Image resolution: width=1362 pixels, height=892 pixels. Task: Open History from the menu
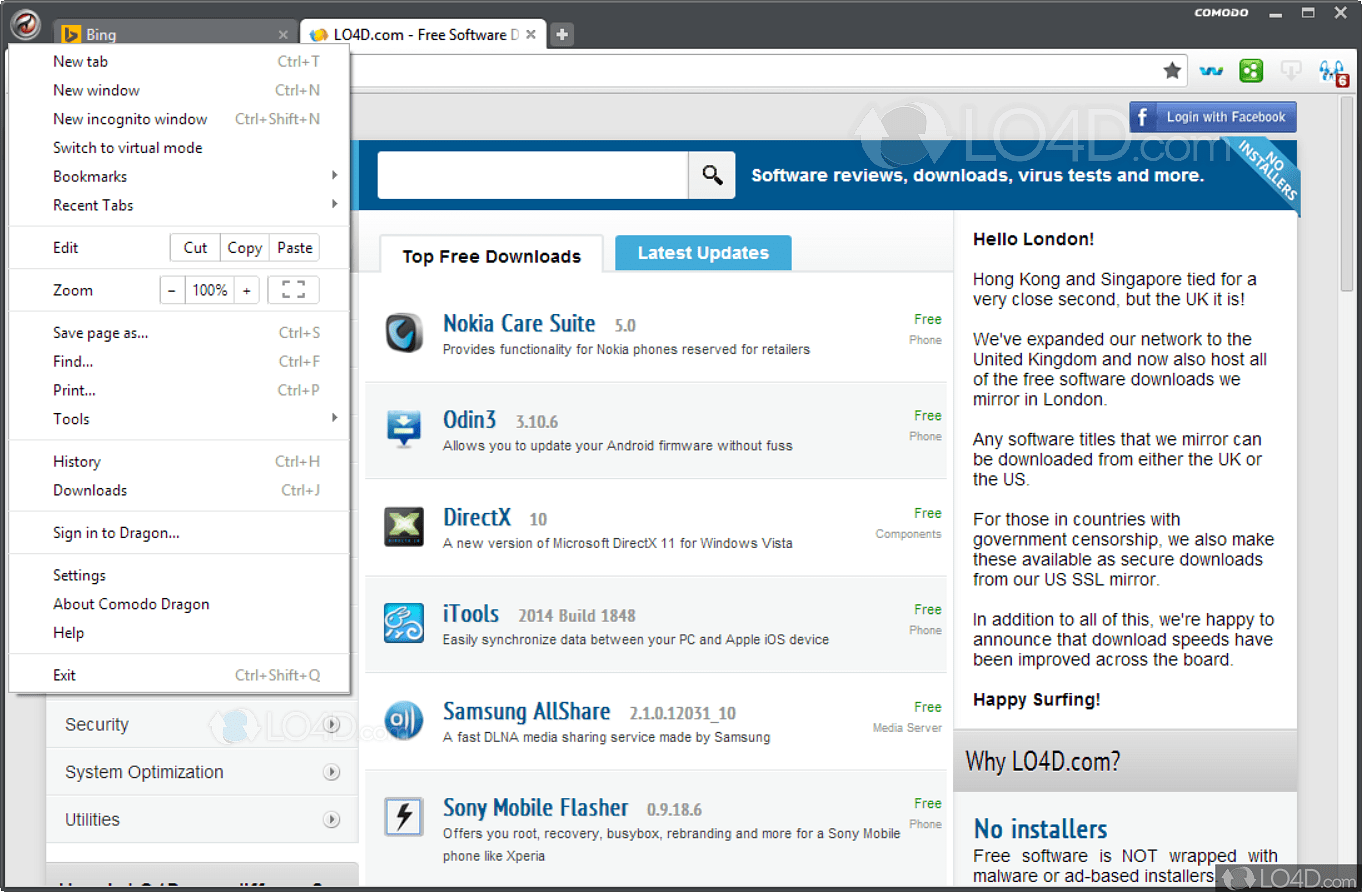(x=179, y=461)
